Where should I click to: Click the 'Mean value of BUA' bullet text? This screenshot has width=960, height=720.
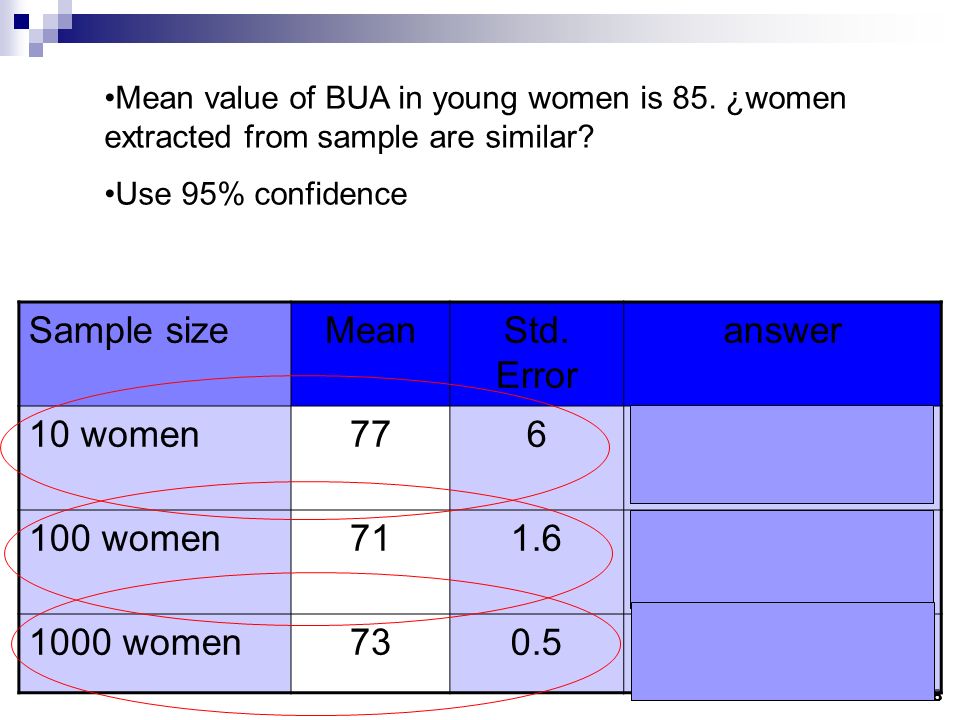point(475,117)
